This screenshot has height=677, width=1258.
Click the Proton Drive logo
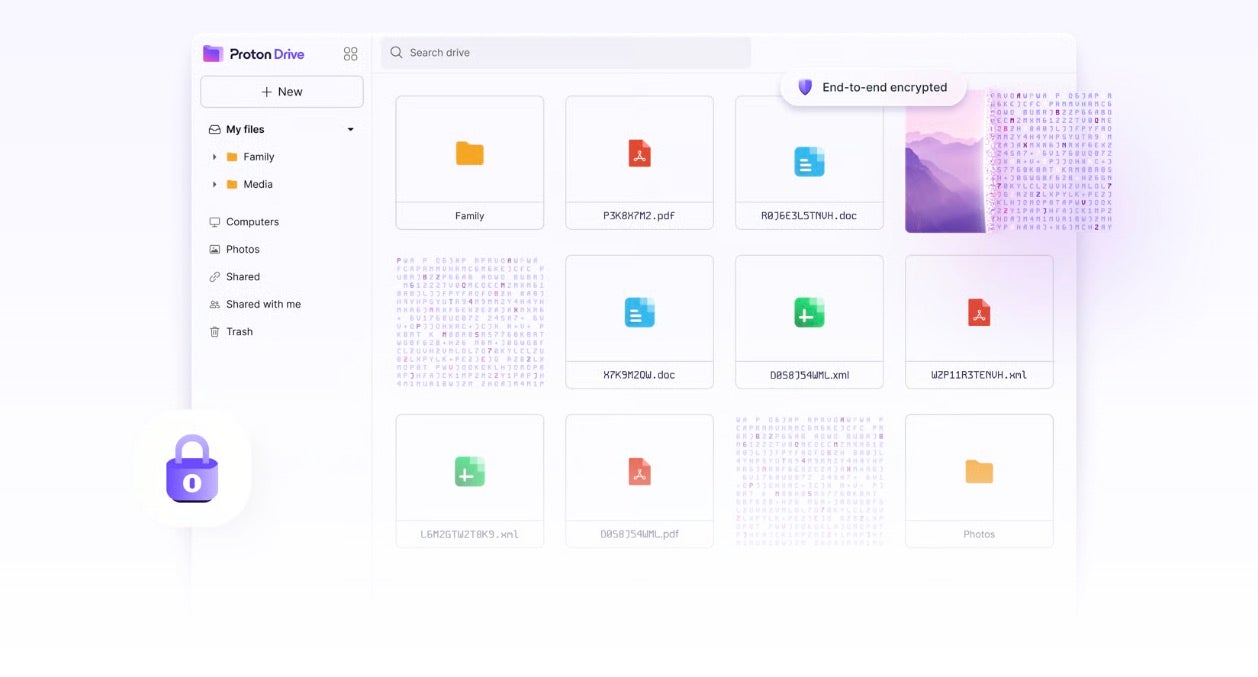tap(253, 54)
